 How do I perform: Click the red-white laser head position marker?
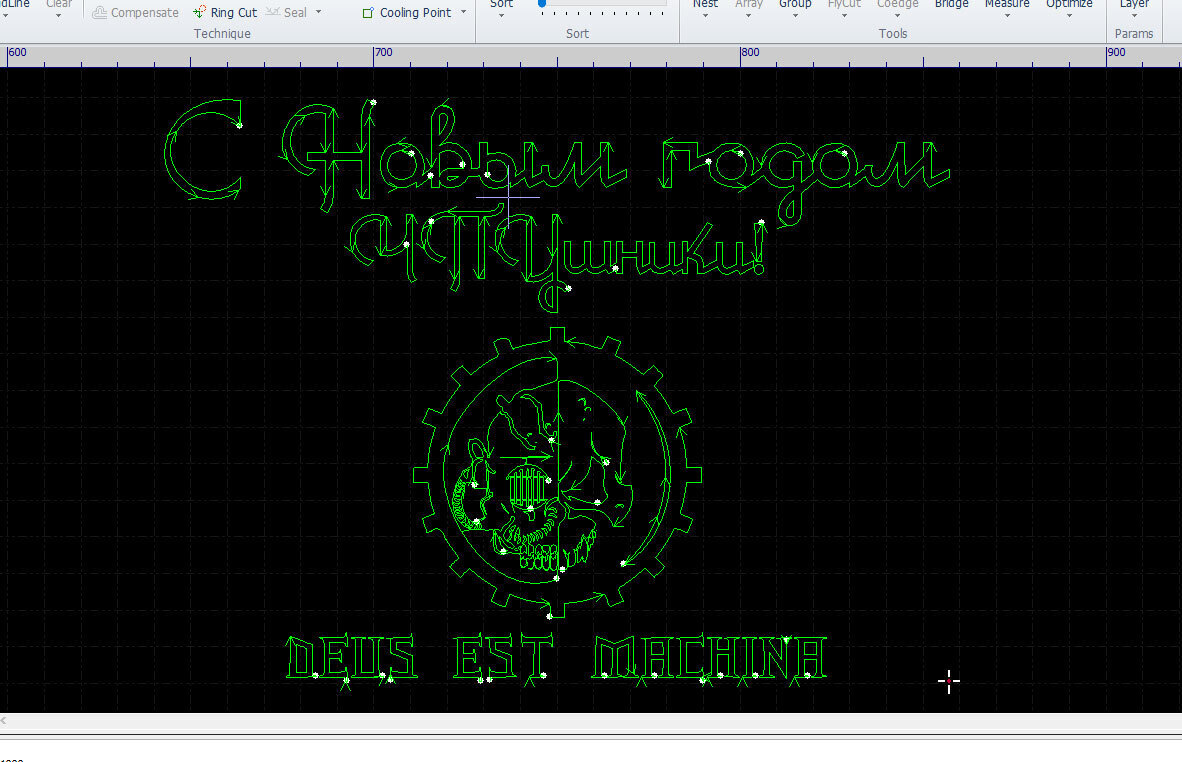point(949,681)
